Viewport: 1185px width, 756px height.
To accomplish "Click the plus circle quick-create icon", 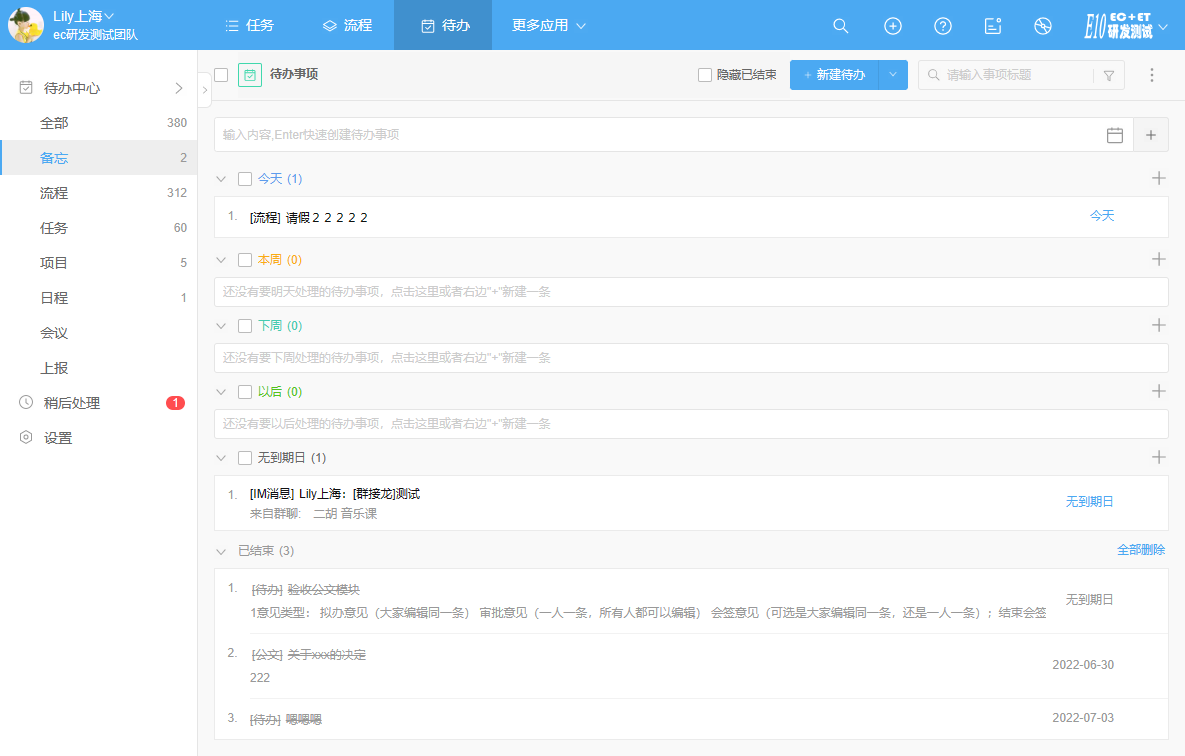I will click(x=893, y=26).
